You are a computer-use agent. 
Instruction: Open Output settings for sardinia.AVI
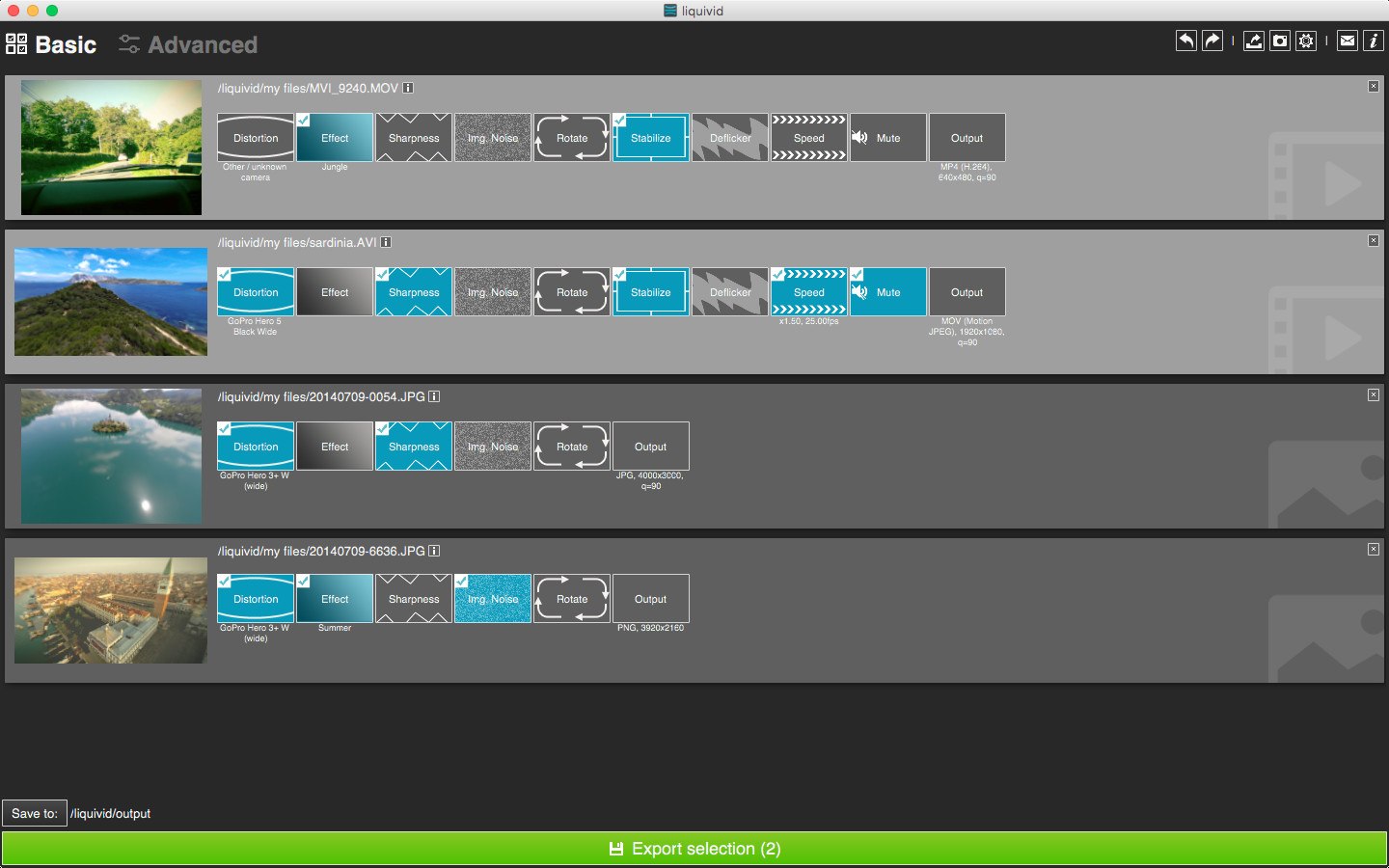coord(967,292)
